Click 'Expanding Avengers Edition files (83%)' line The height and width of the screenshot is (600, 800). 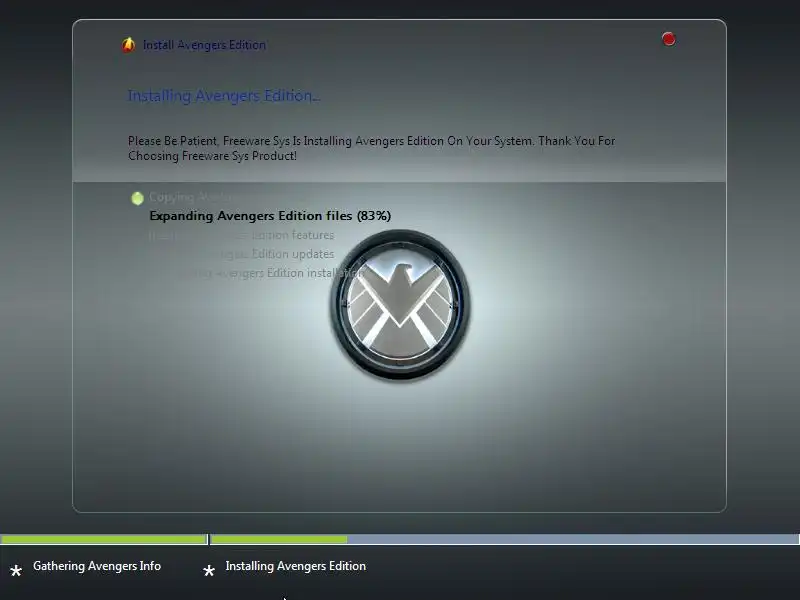[x=270, y=216]
